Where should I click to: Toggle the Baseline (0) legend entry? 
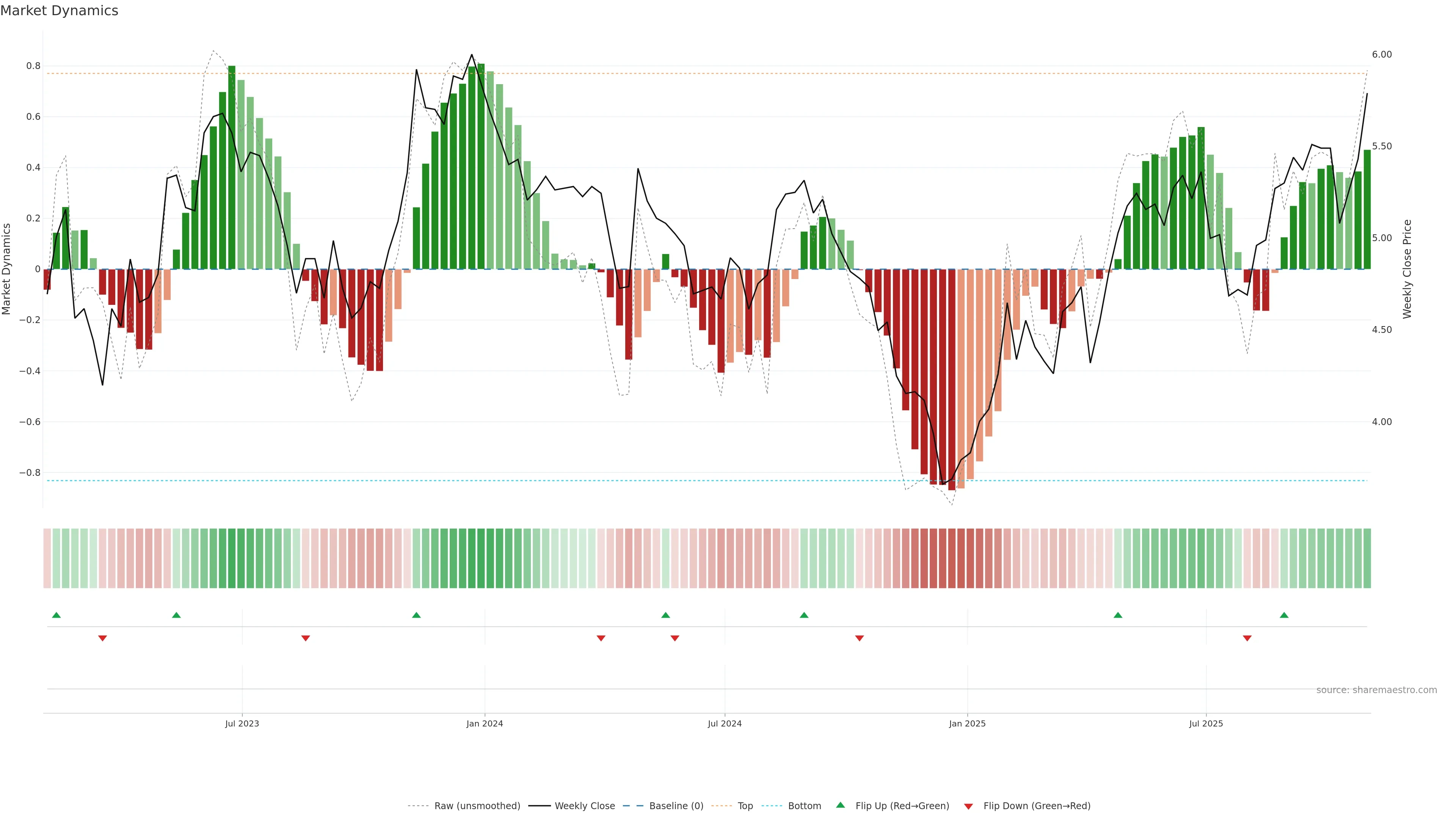[x=676, y=806]
